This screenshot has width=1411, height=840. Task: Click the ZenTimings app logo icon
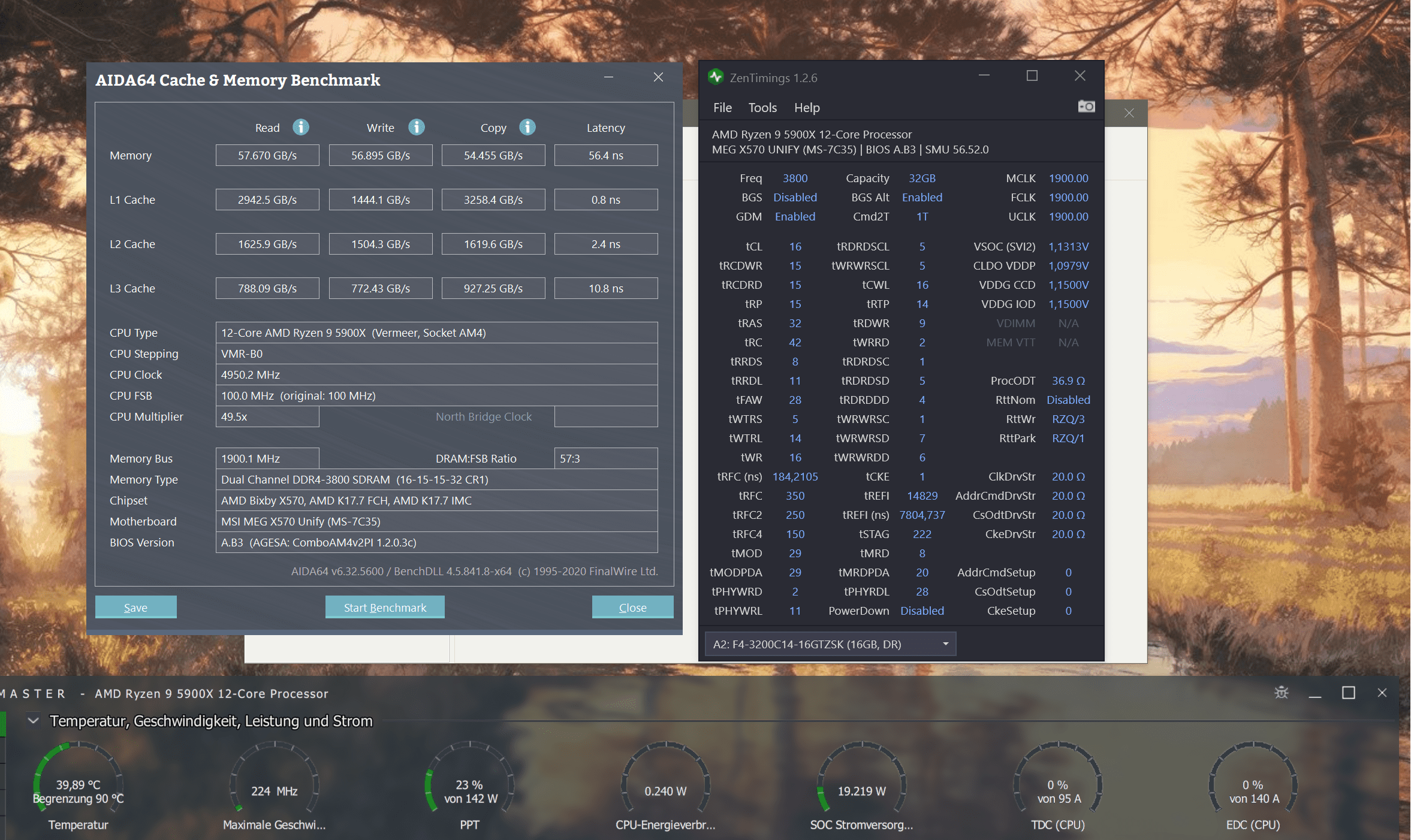tap(716, 77)
